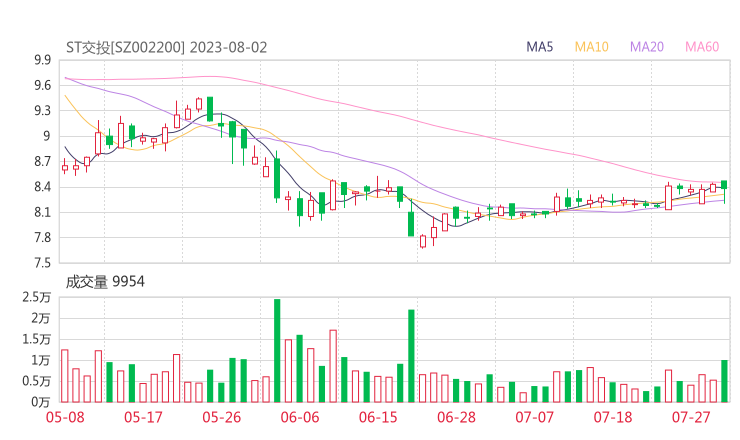740x440 pixels.
Task: Click the 2万 volume axis label
Action: point(41,318)
